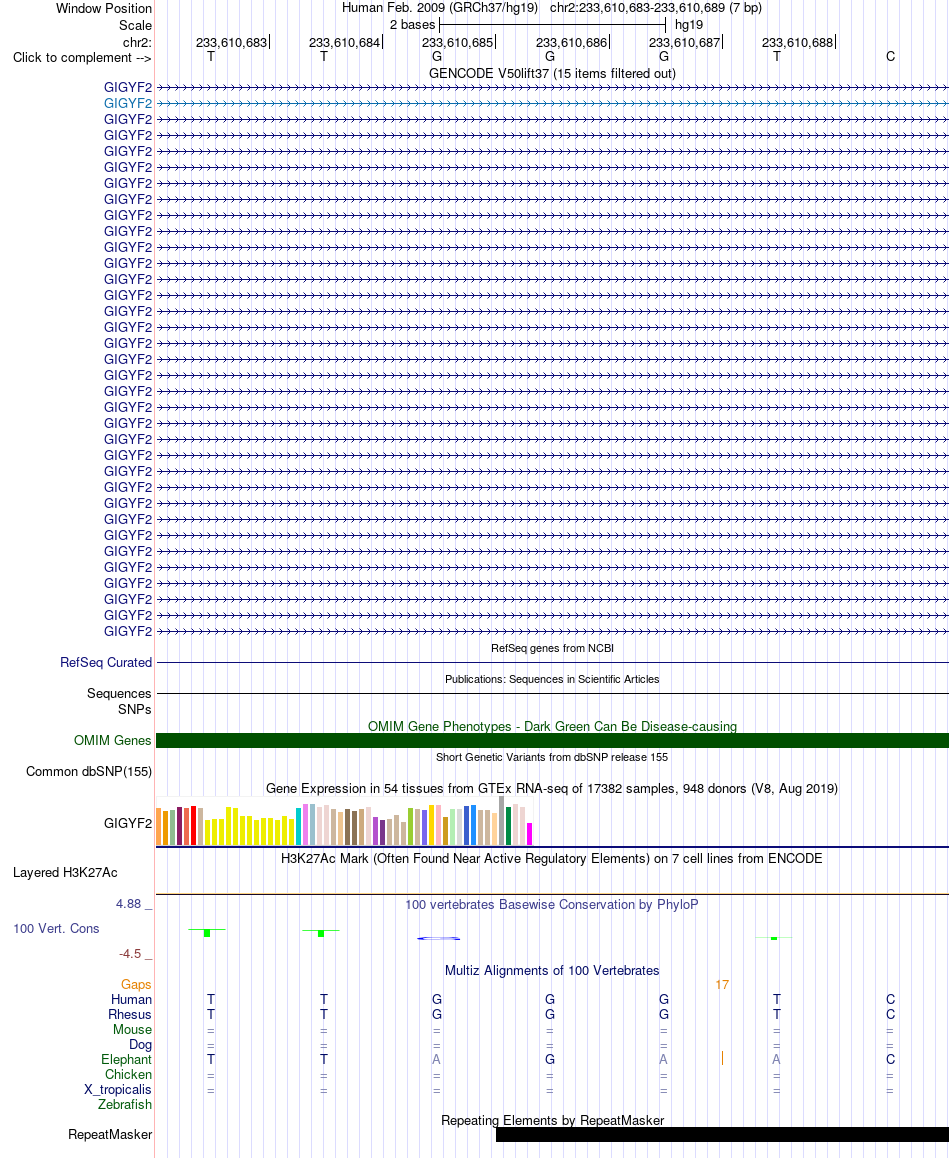The image size is (950, 1158).
Task: Select the Window Position label
Action: [103, 9]
